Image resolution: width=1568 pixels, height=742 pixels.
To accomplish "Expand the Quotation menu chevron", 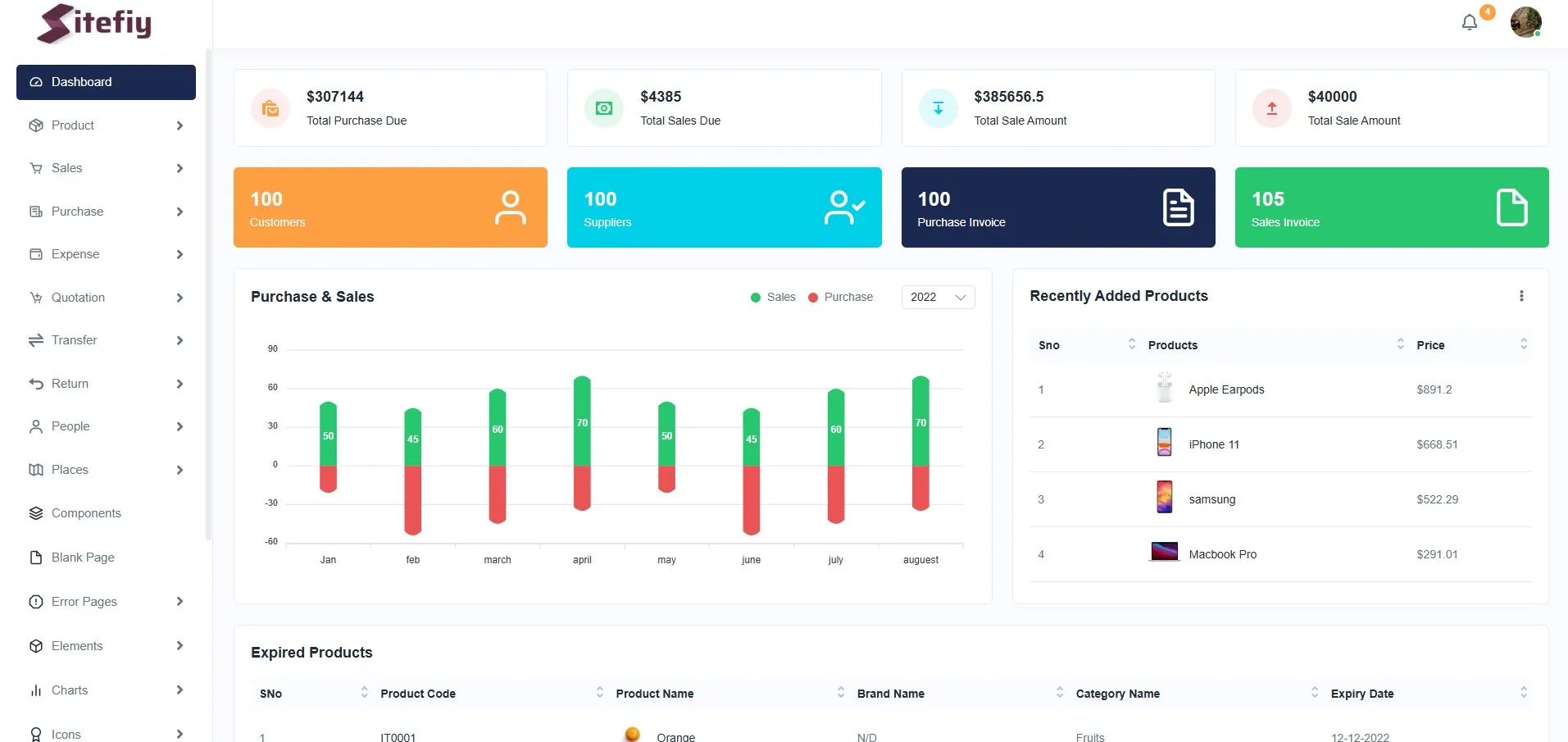I will click(180, 298).
